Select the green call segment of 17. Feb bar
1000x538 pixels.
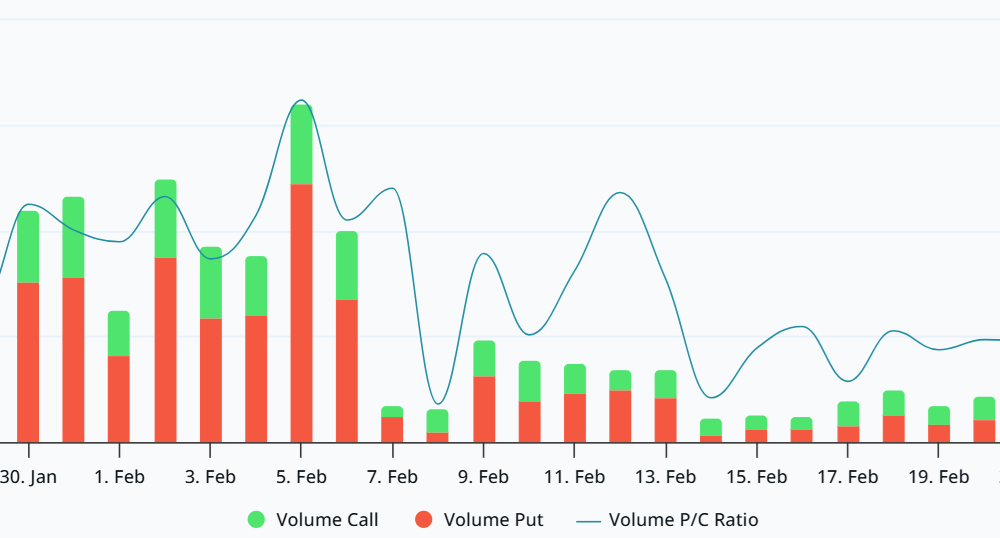(848, 414)
